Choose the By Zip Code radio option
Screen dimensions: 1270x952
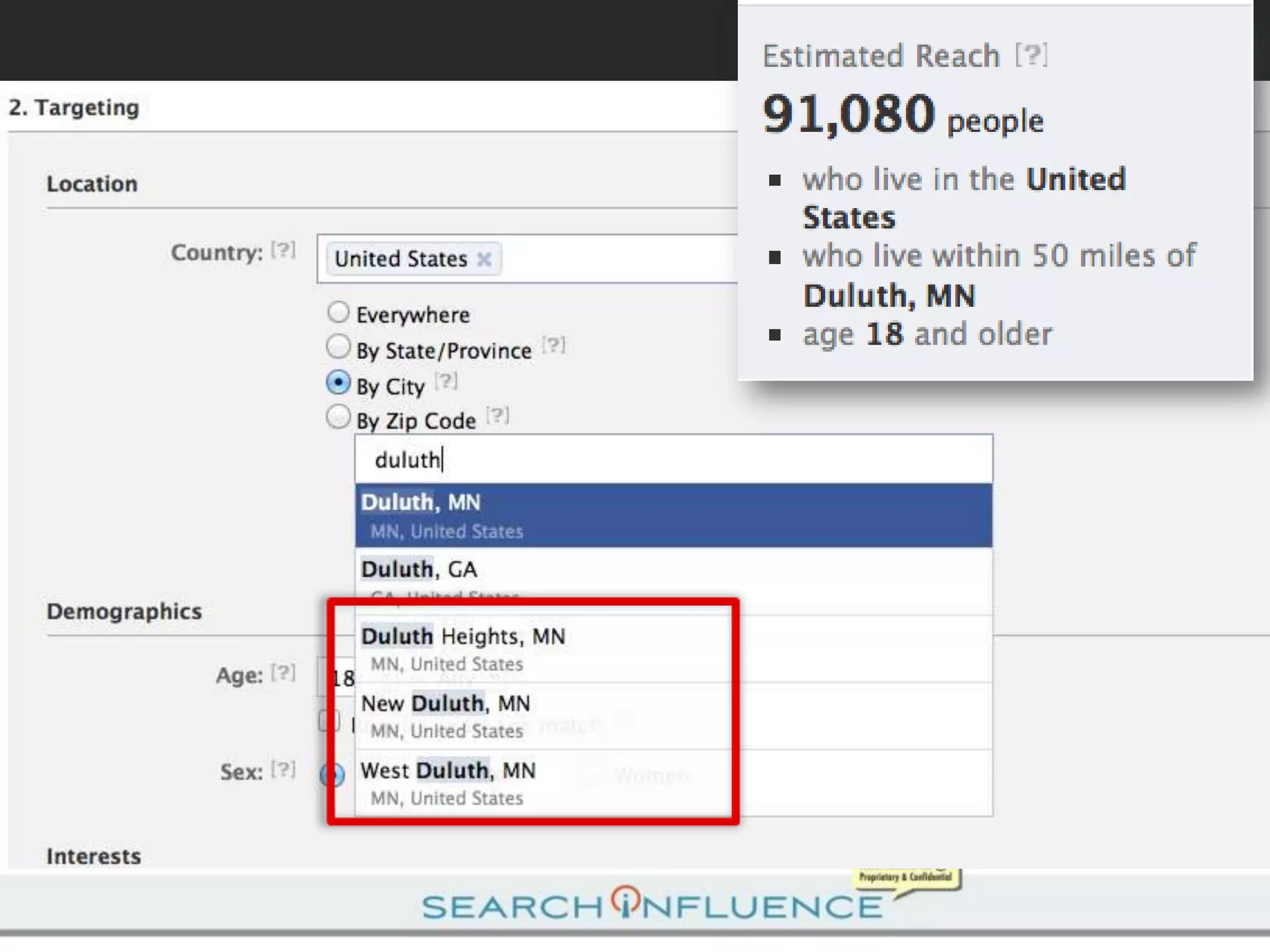click(338, 417)
